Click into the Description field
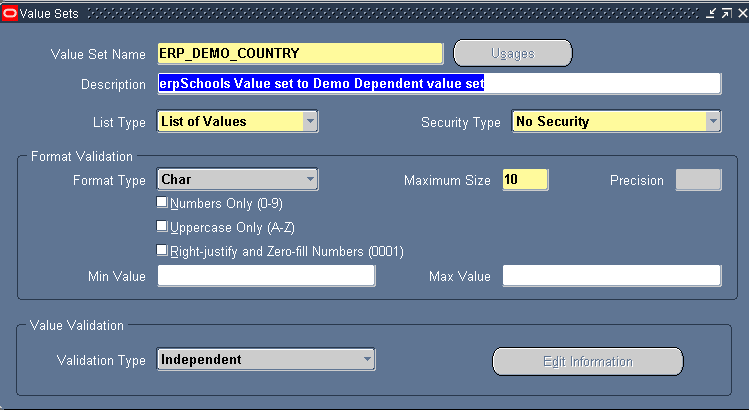The width and height of the screenshot is (749, 410). (x=439, y=84)
